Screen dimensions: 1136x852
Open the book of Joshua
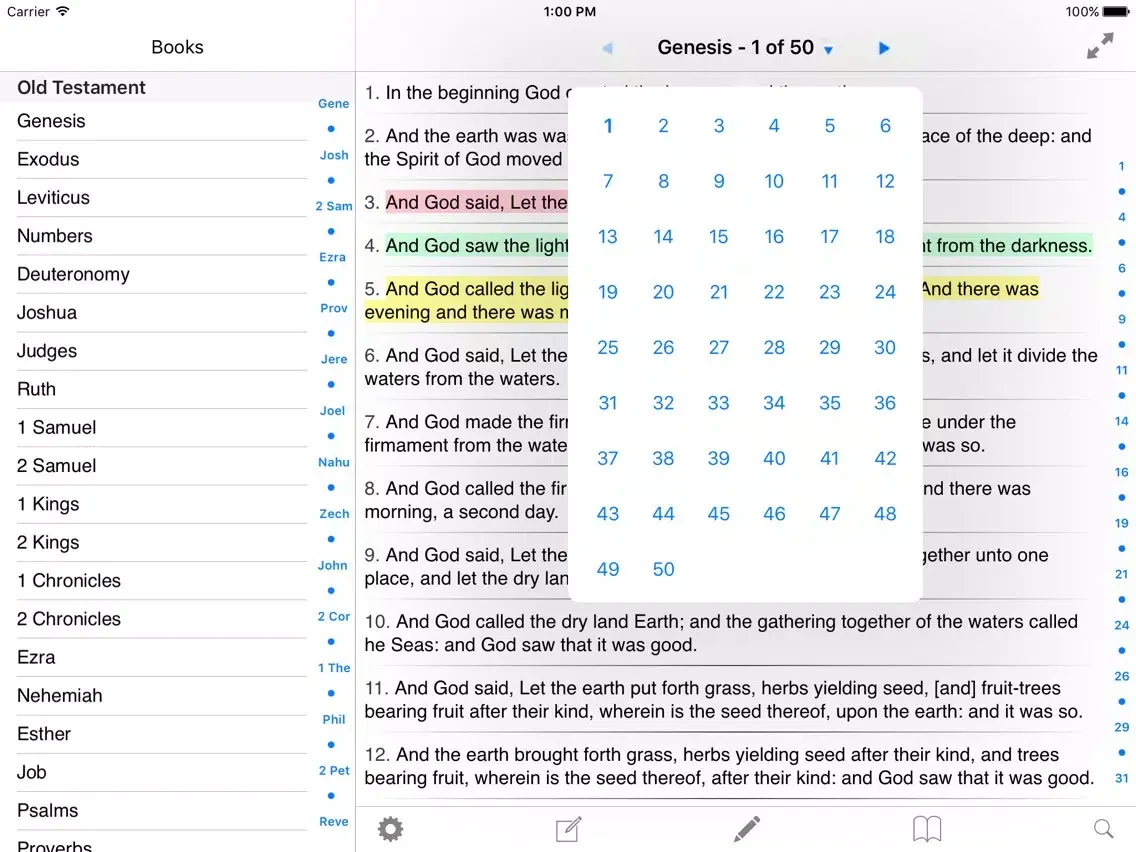coord(162,313)
